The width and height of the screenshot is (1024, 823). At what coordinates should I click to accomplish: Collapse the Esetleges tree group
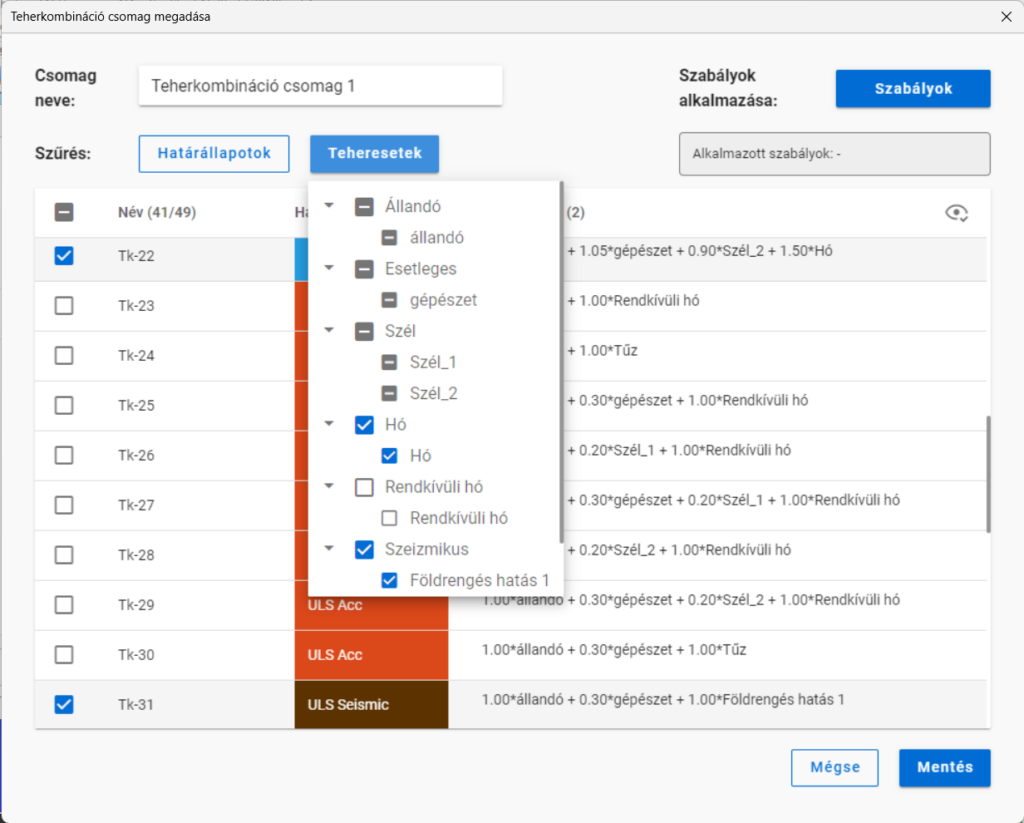(x=329, y=268)
